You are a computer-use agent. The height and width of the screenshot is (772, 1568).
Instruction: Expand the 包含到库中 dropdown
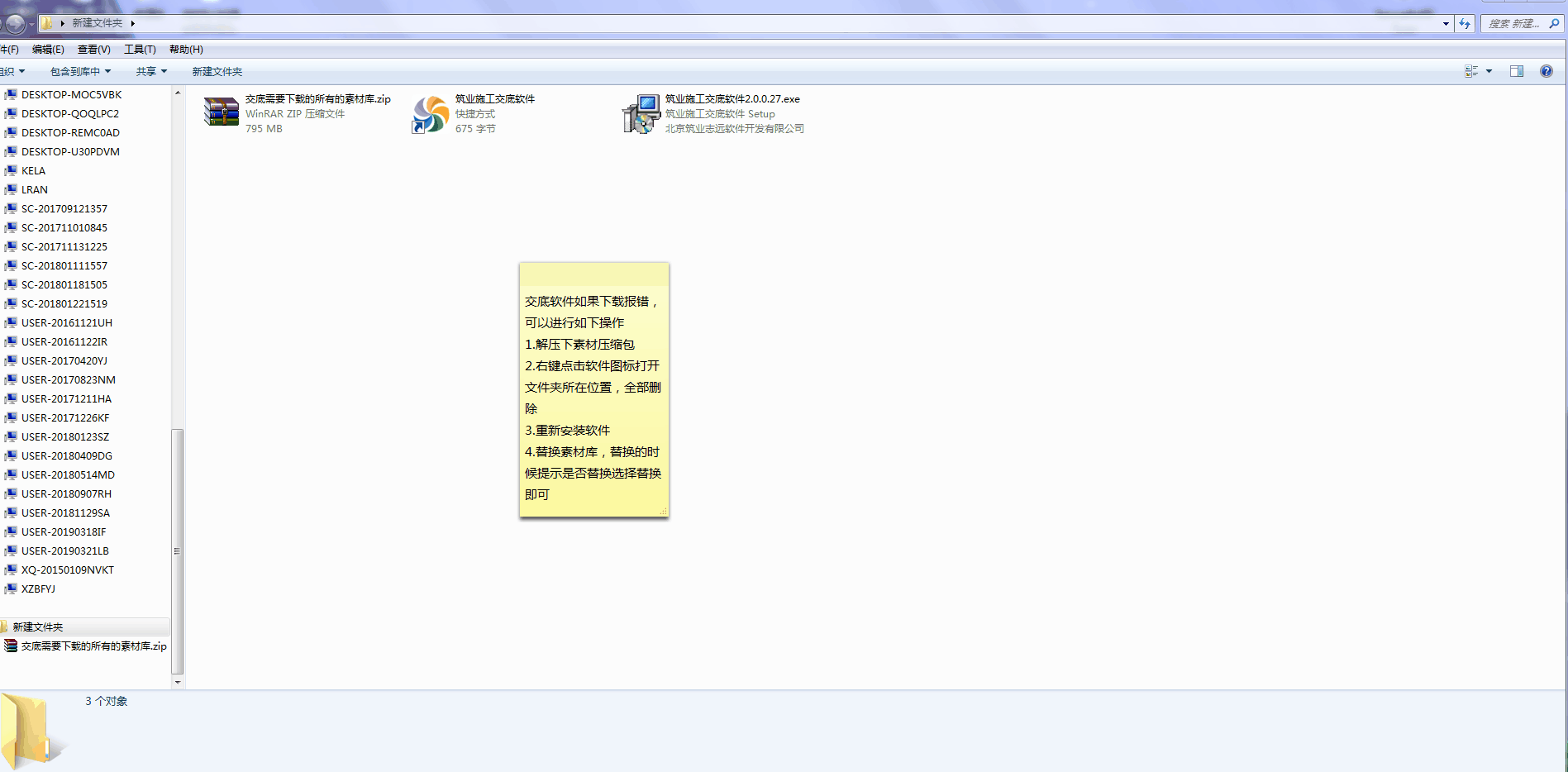80,72
